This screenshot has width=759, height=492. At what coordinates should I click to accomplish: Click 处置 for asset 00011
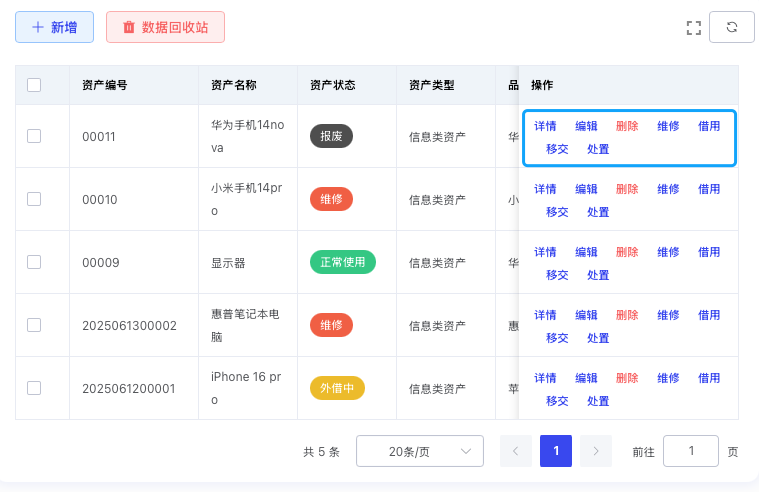coord(598,149)
